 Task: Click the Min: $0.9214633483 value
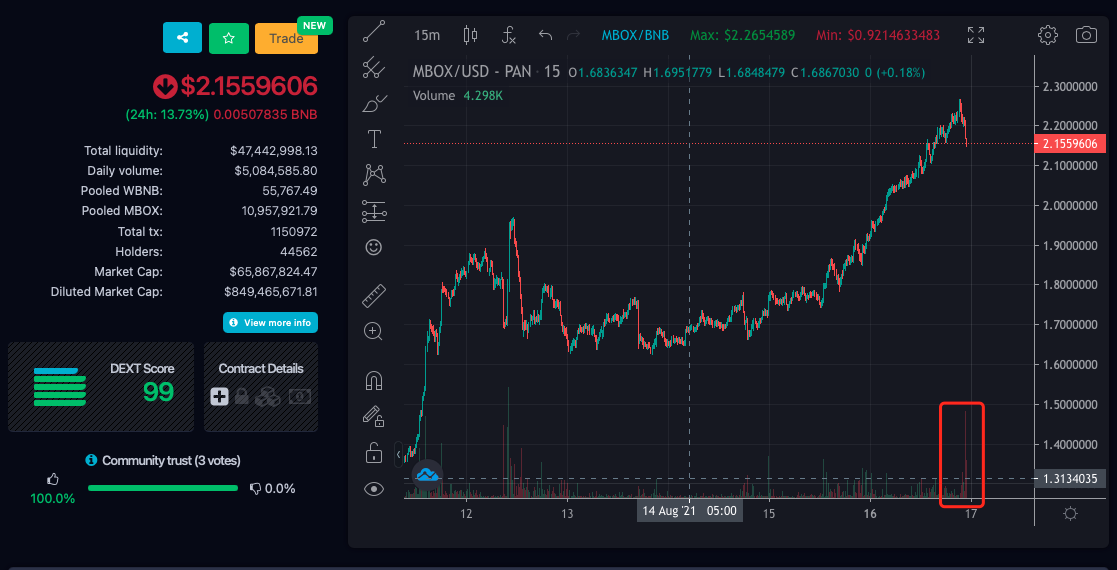(x=878, y=35)
